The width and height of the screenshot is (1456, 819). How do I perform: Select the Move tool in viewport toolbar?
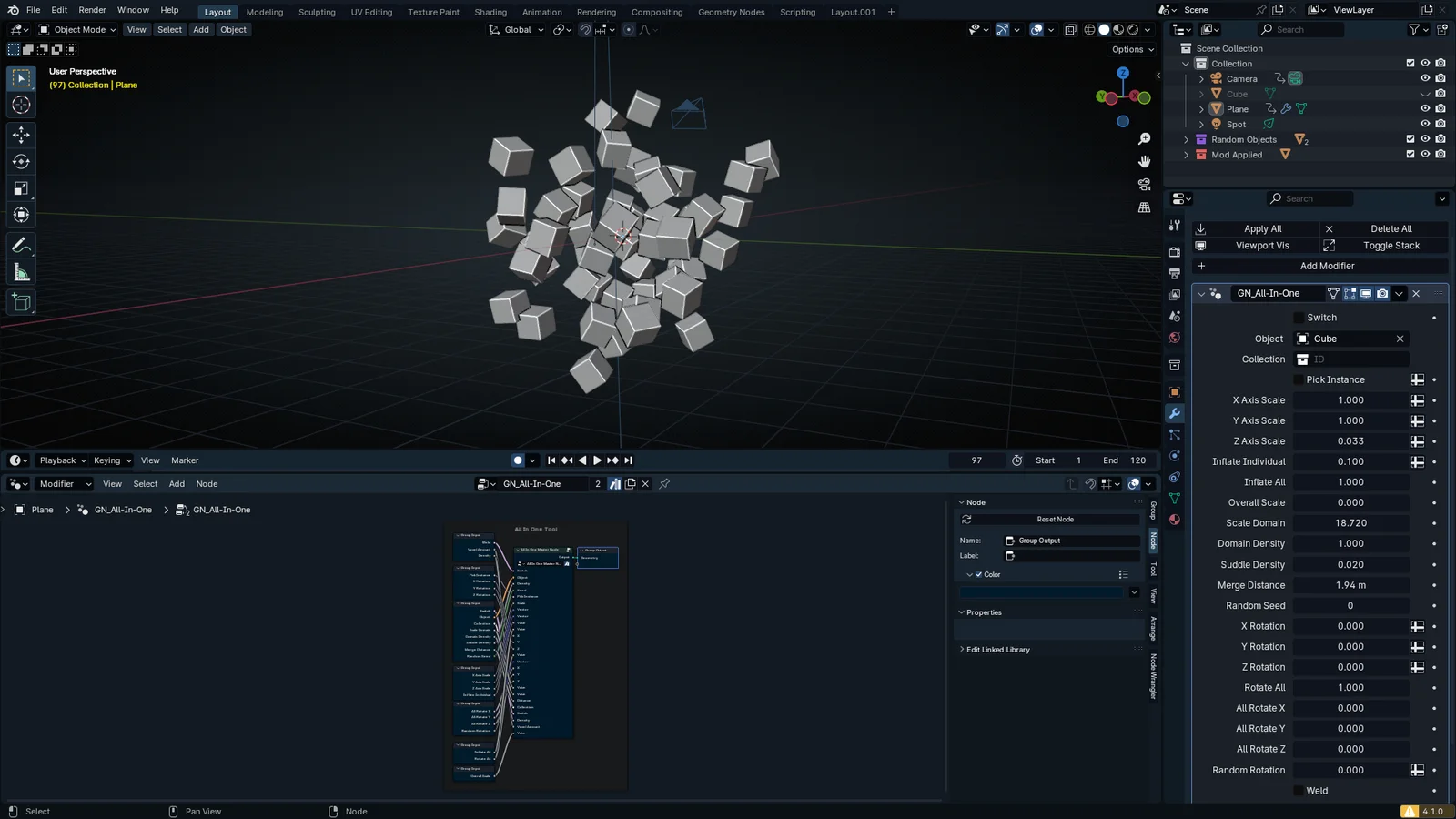pos(21,135)
